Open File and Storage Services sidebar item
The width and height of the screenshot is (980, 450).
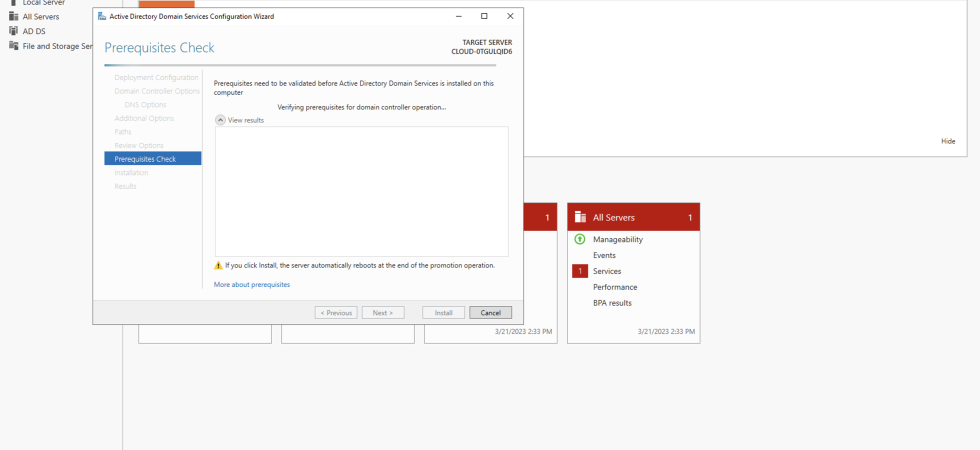(58, 46)
